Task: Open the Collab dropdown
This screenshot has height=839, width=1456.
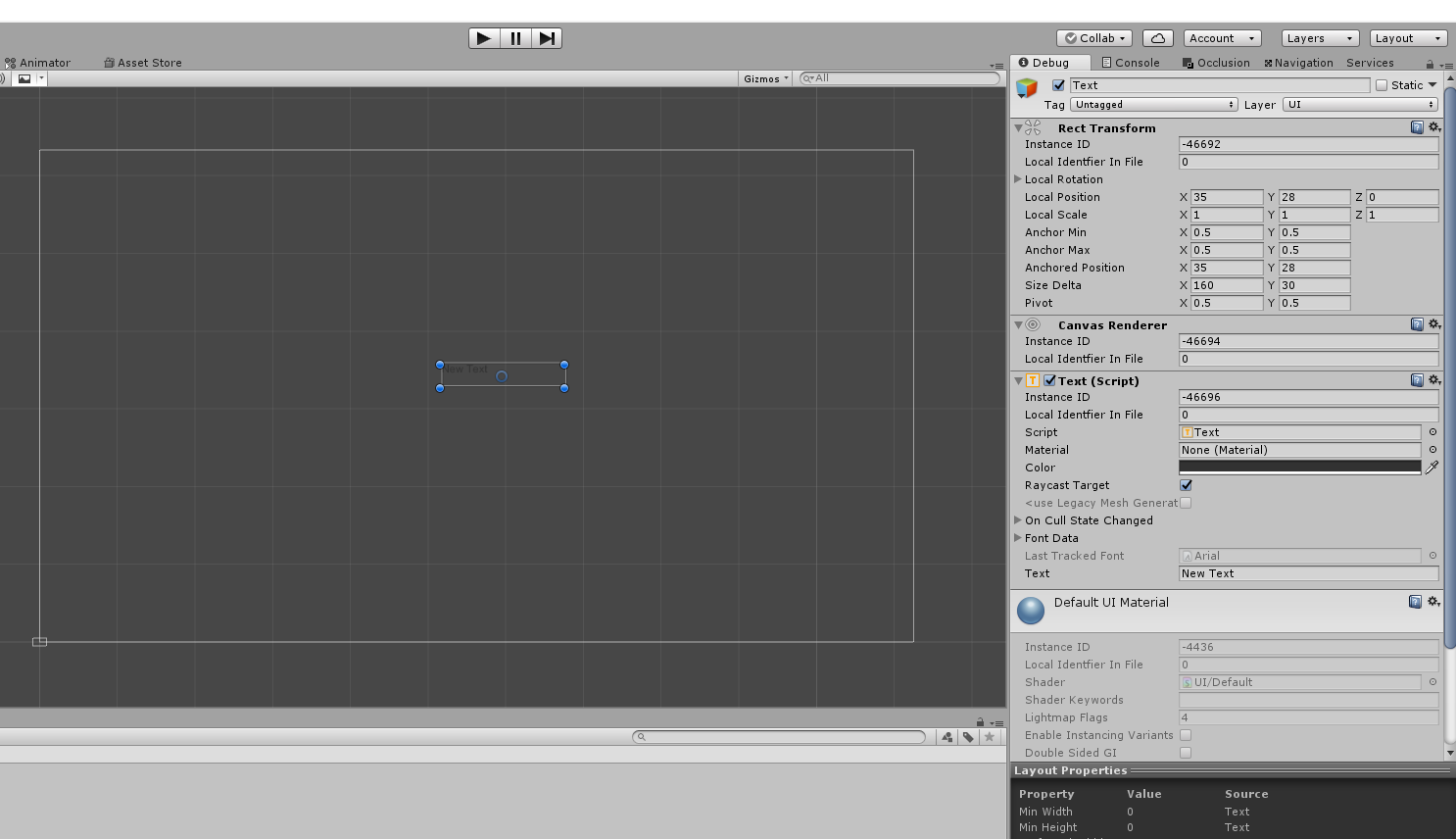Action: [1094, 38]
